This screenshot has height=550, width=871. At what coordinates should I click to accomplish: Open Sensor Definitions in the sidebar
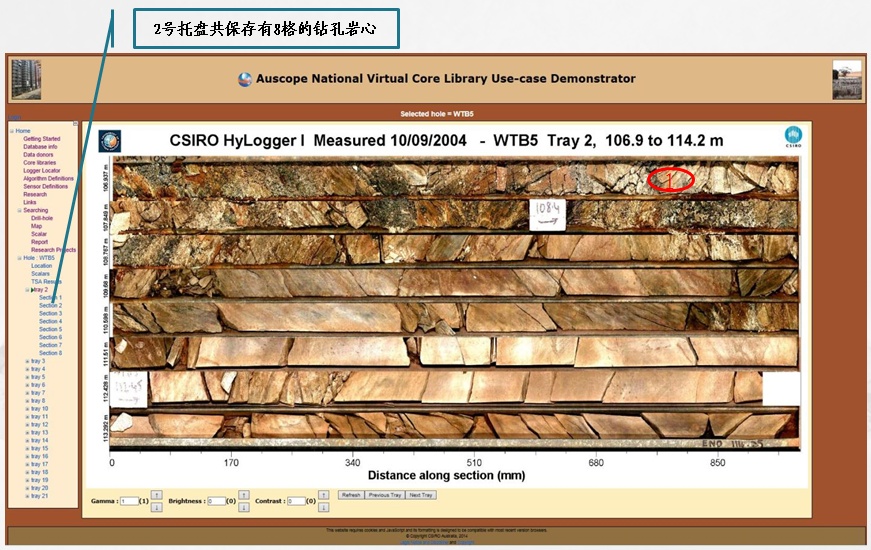pyautogui.click(x=46, y=187)
